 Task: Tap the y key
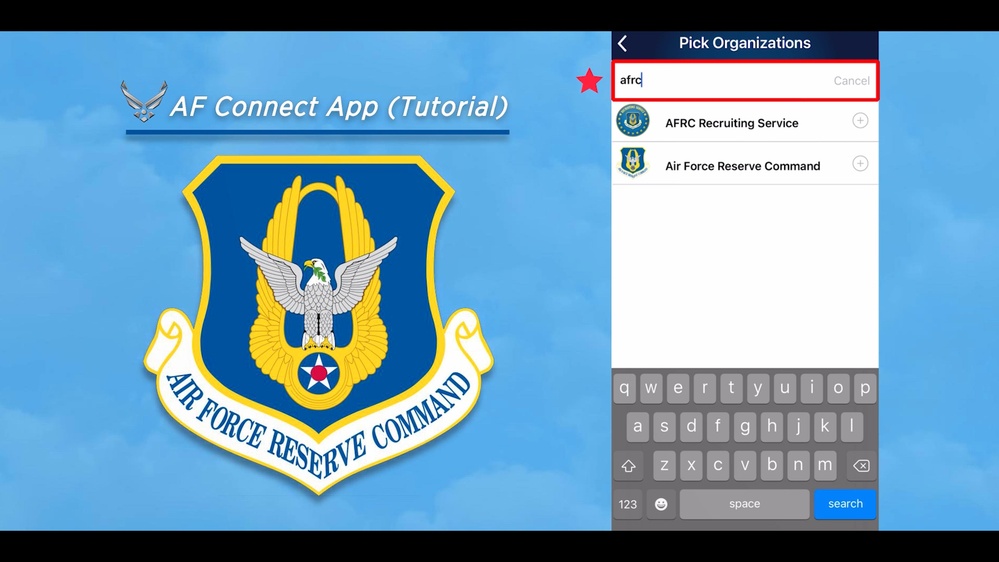[758, 388]
